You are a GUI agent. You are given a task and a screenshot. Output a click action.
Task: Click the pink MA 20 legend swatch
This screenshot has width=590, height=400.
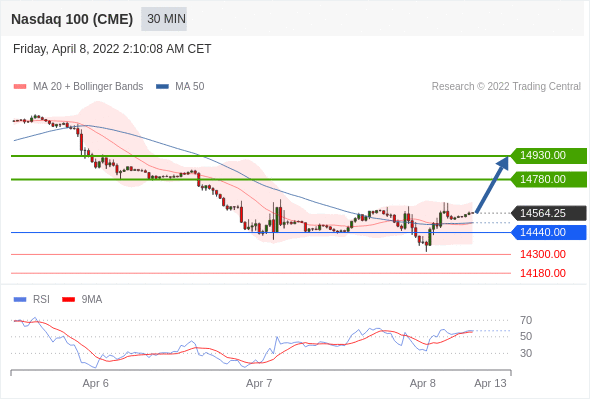pos(20,87)
